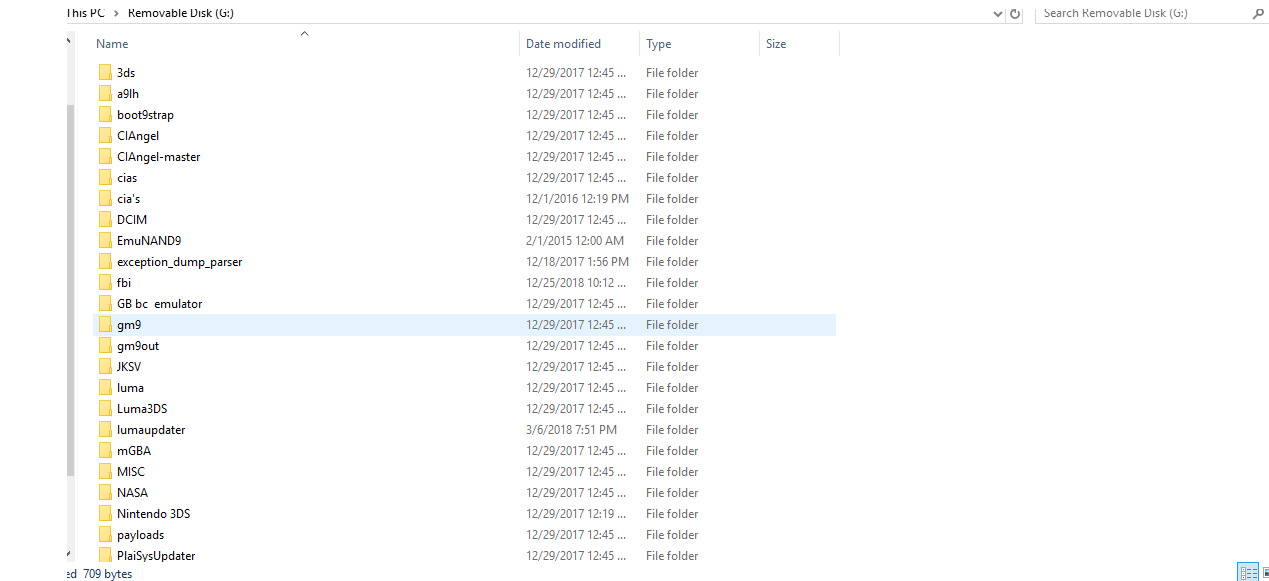Viewport: 1269px width, 581px height.
Task: Click Removable Disk (G:) in address bar
Action: click(x=181, y=14)
